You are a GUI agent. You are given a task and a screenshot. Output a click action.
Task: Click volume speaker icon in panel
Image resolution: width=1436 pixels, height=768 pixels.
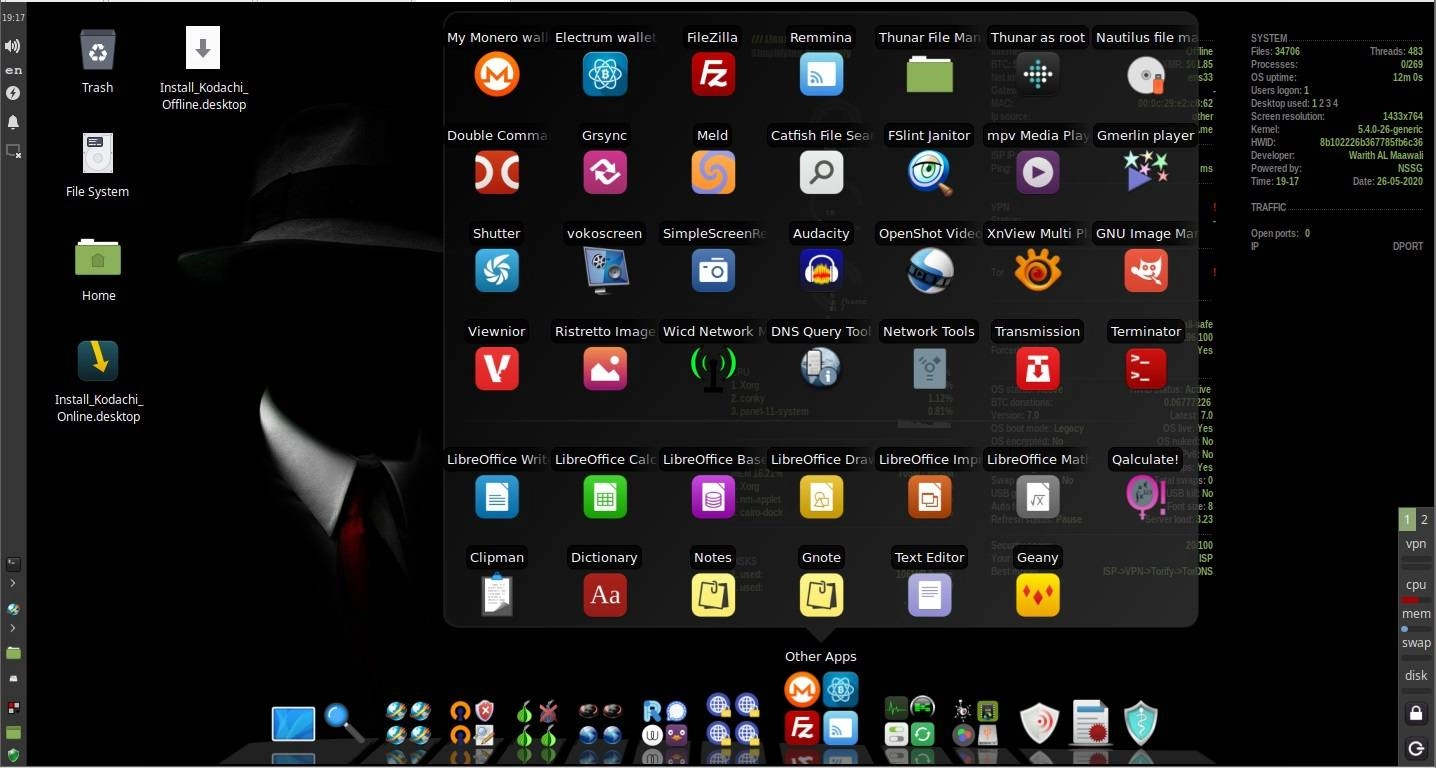tap(13, 46)
